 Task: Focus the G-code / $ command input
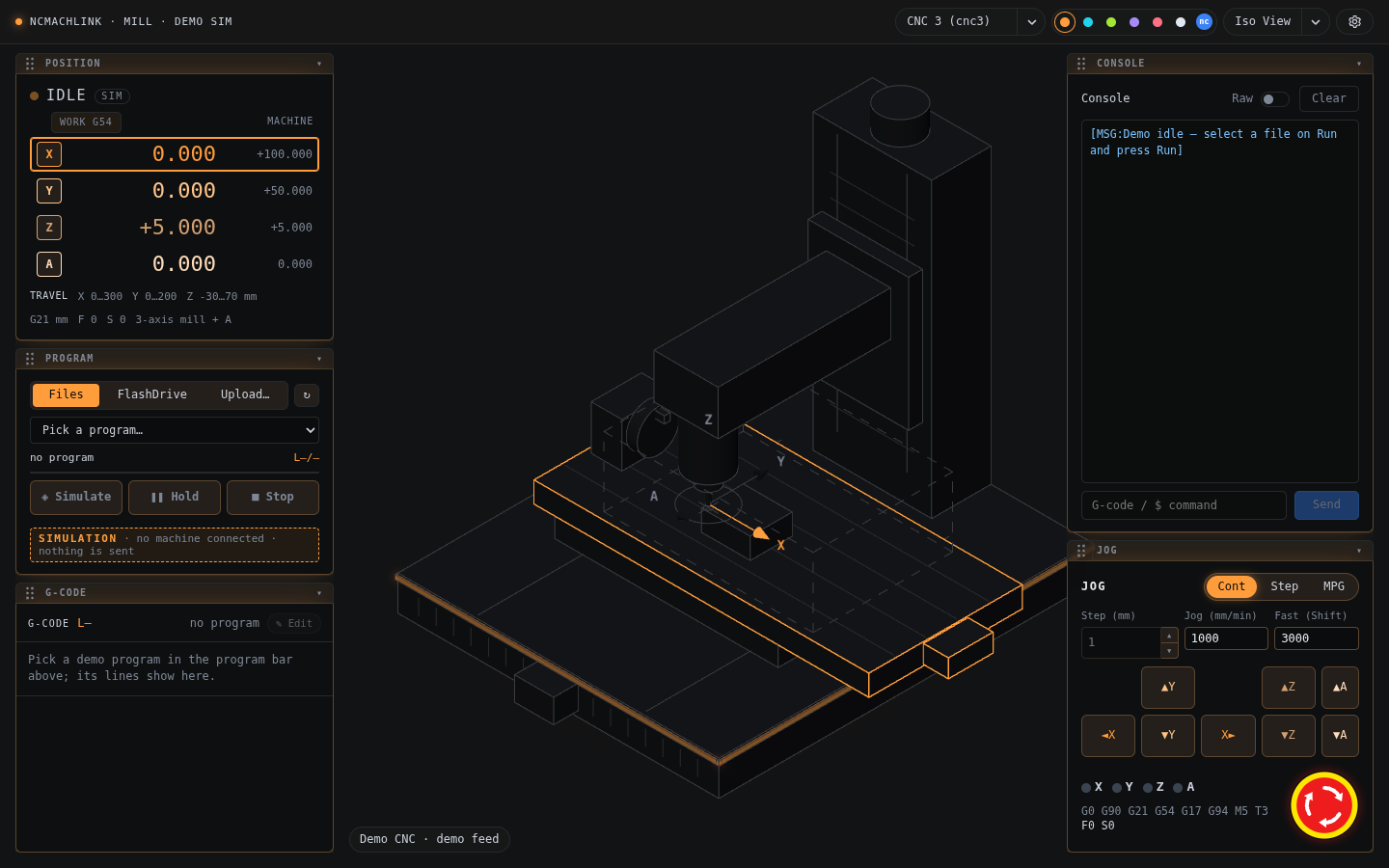1184,505
